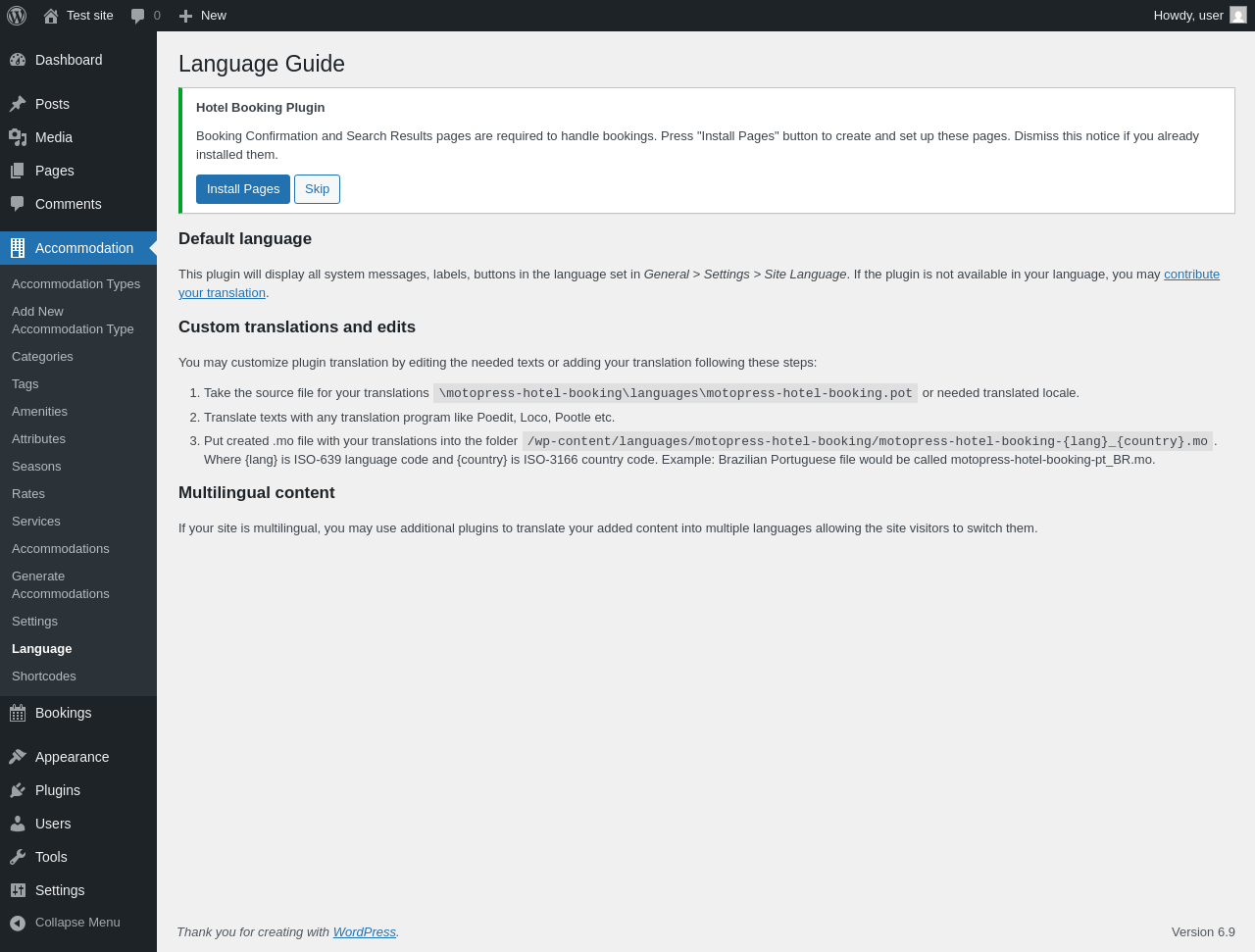
Task: Follow the contribute your translation link
Action: (699, 283)
